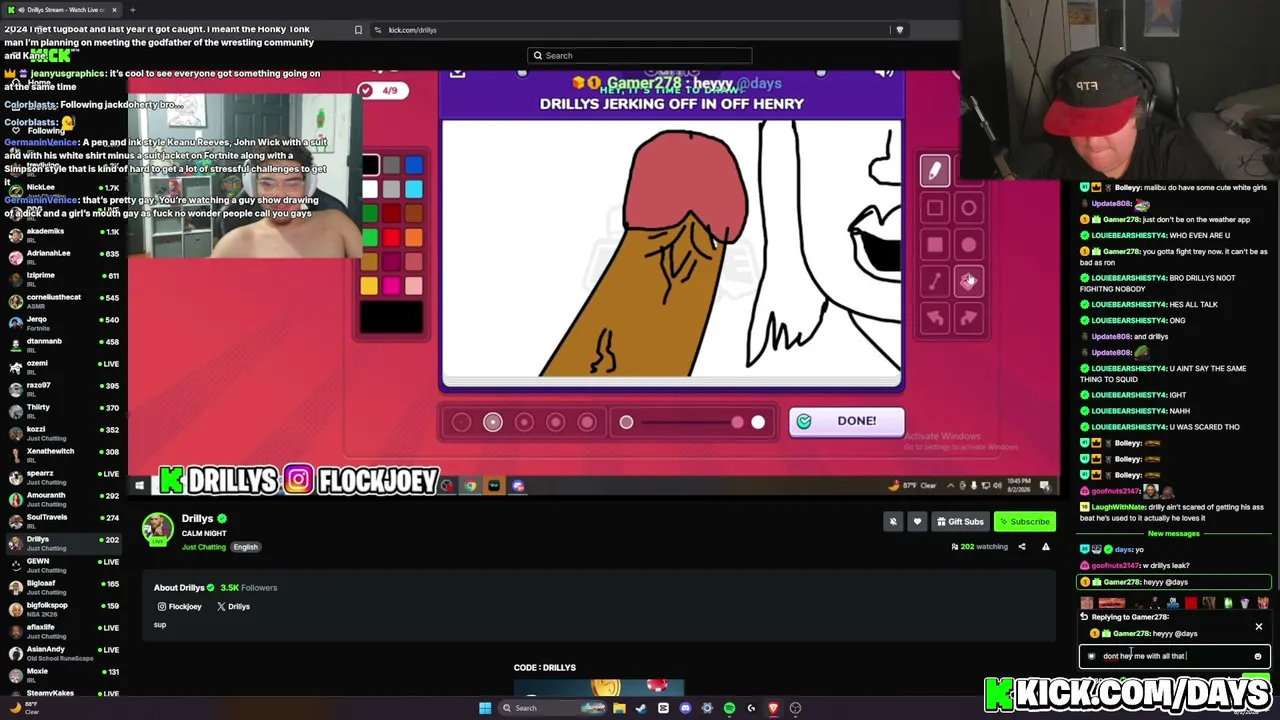Redo the drawing stroke

[968, 319]
